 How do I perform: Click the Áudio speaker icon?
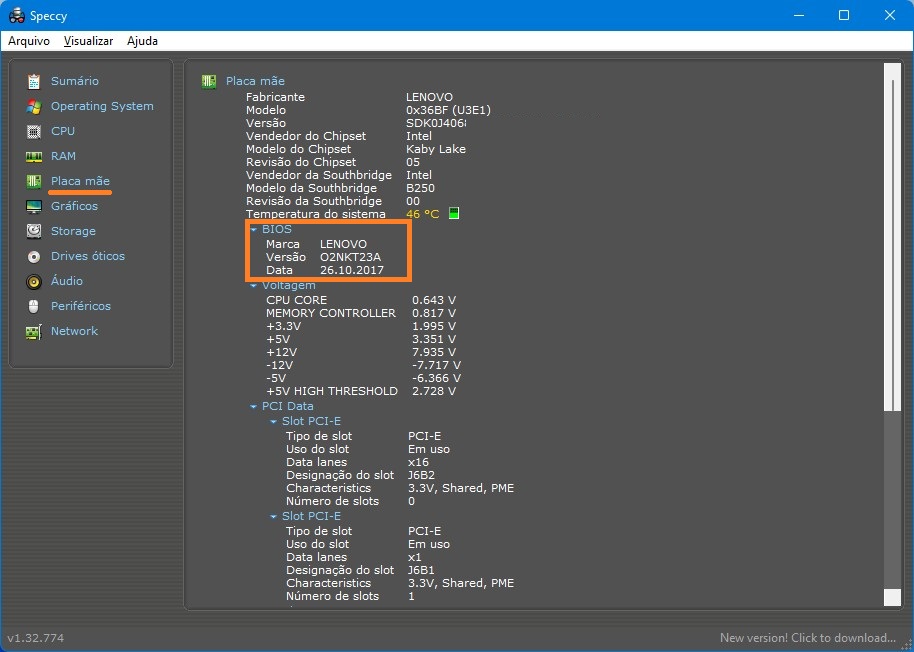click(34, 281)
